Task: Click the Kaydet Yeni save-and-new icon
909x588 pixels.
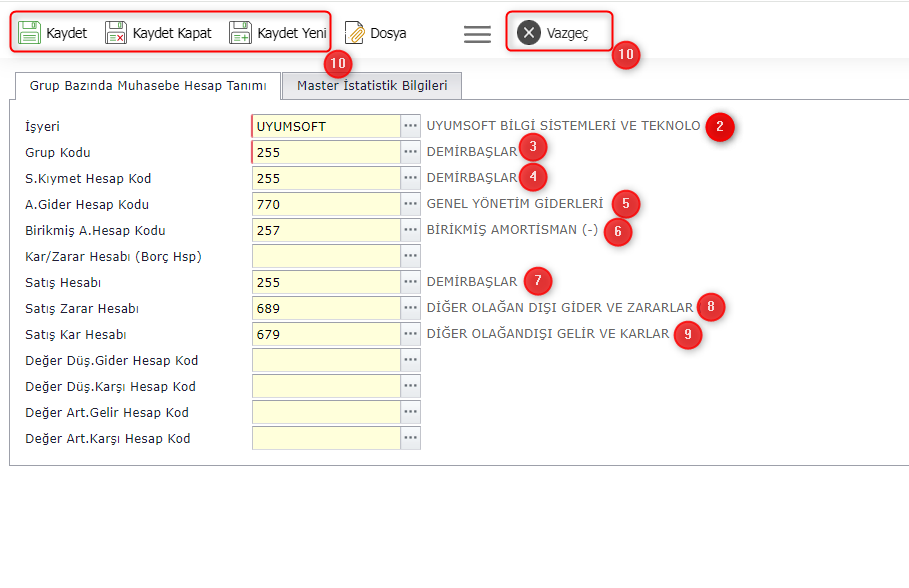Action: pyautogui.click(x=240, y=32)
